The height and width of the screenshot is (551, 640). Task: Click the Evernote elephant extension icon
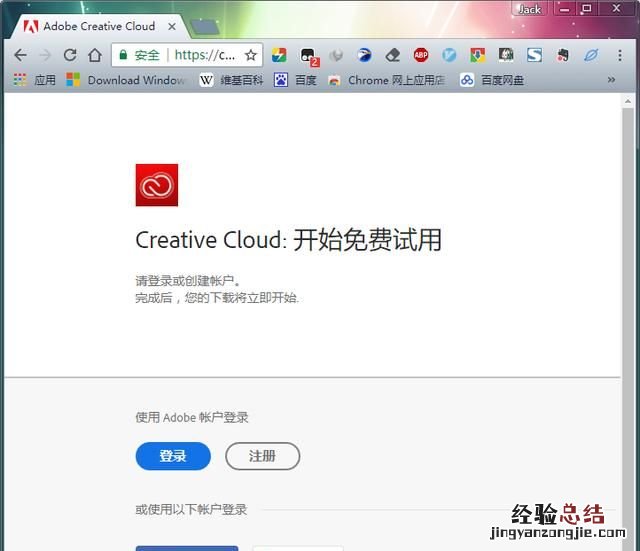[x=563, y=55]
